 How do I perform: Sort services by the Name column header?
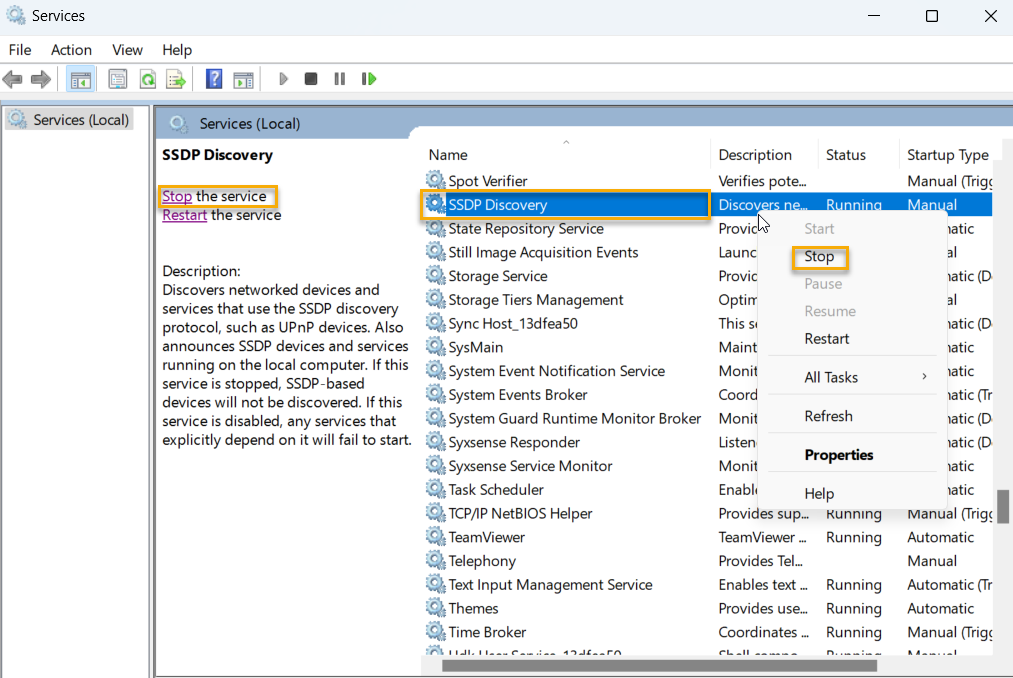pos(447,154)
